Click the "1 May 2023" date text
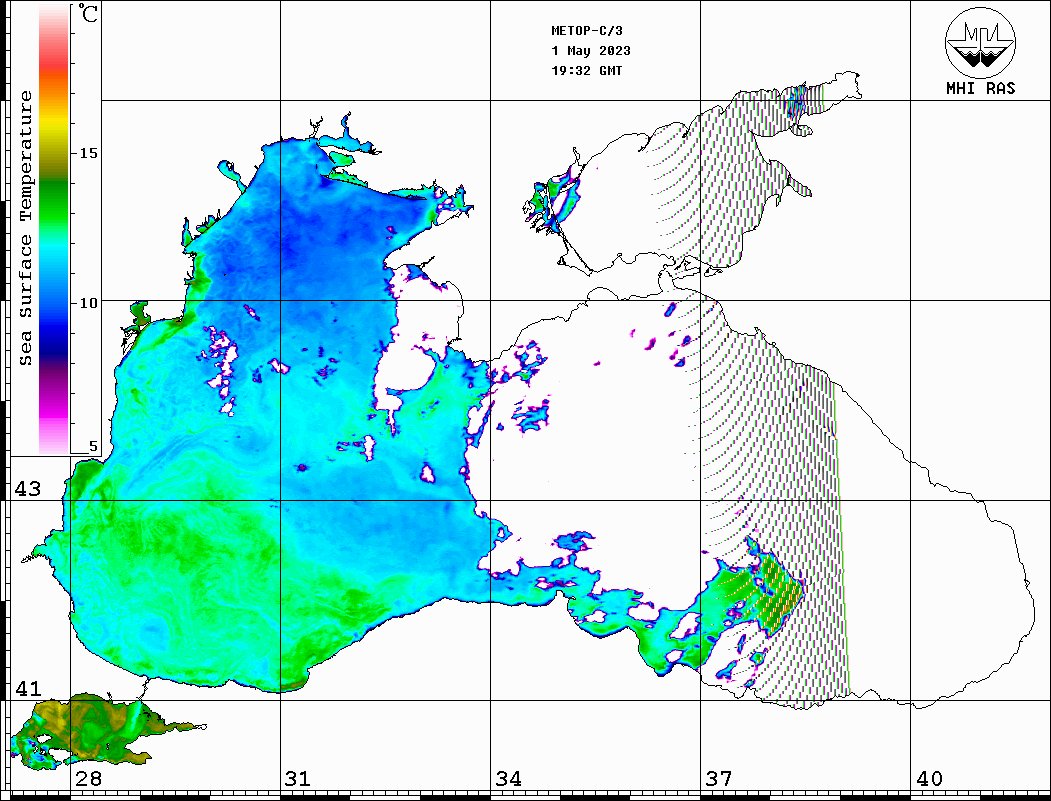1051x801 pixels. (x=591, y=51)
